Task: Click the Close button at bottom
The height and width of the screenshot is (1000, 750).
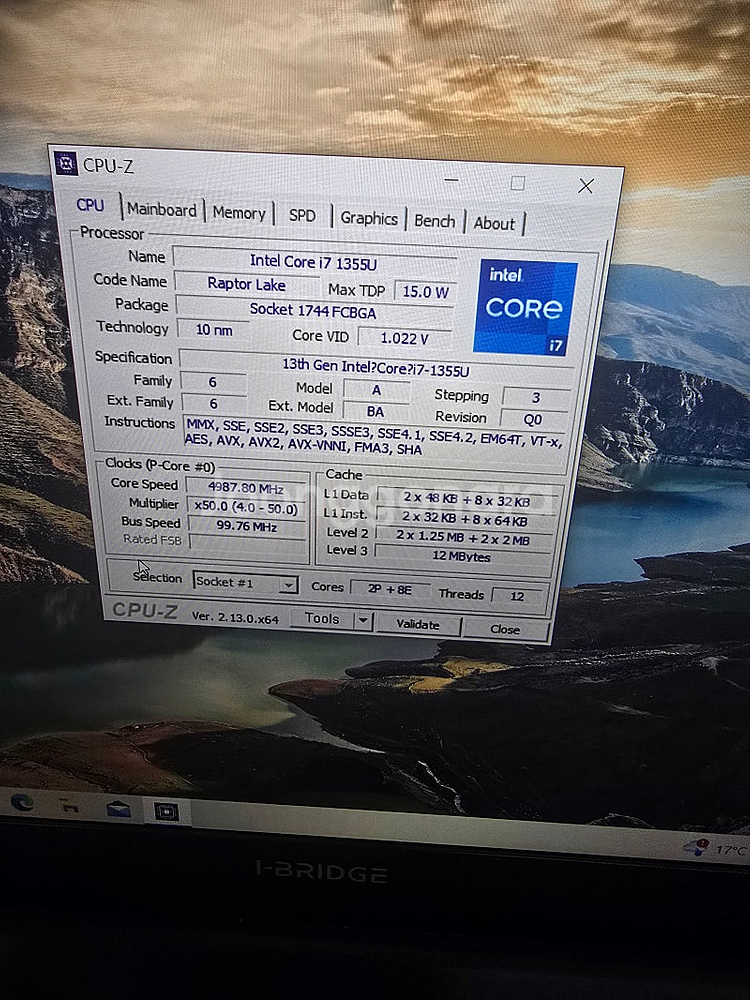Action: point(505,629)
